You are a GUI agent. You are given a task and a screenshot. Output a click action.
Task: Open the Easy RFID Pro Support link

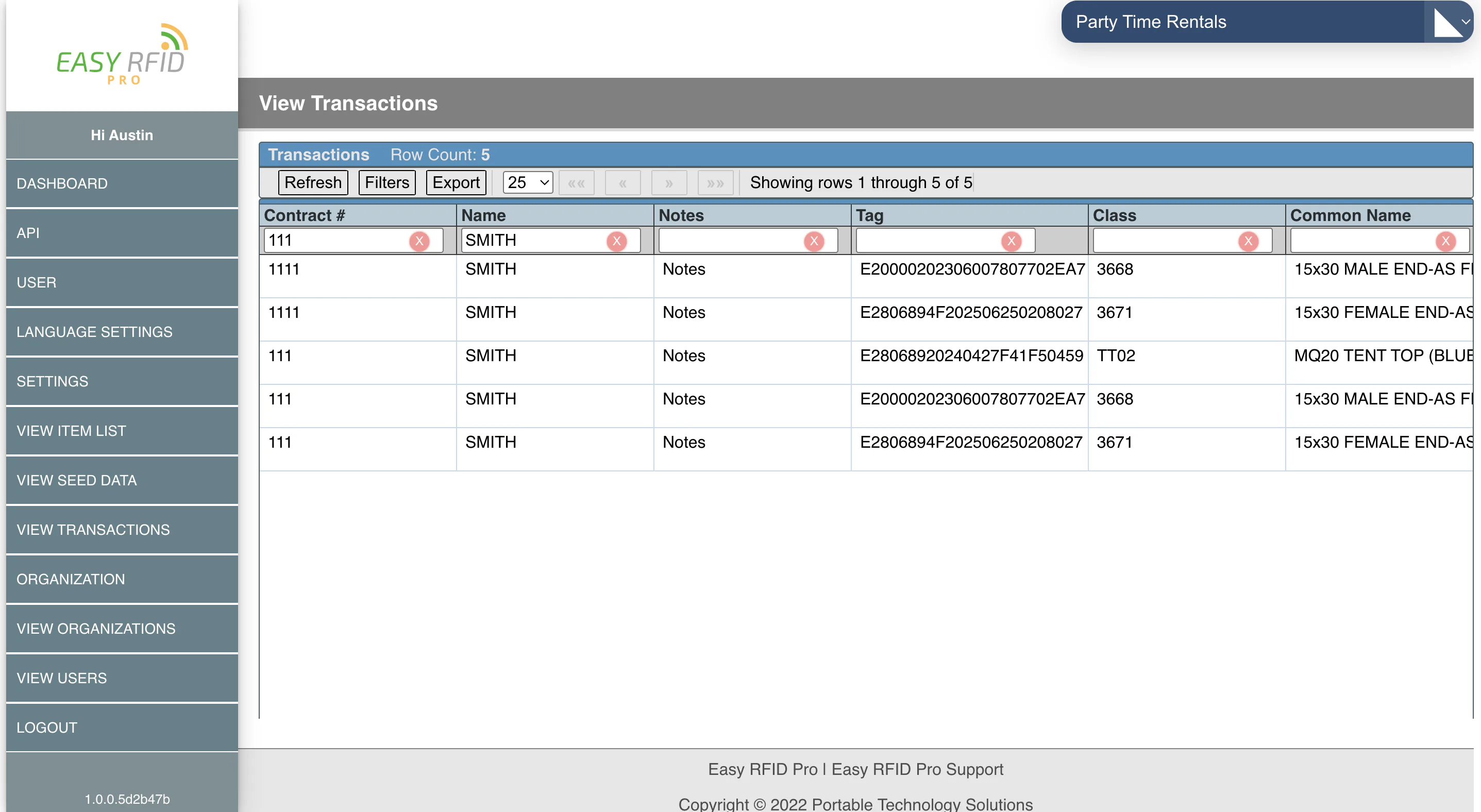[917, 769]
